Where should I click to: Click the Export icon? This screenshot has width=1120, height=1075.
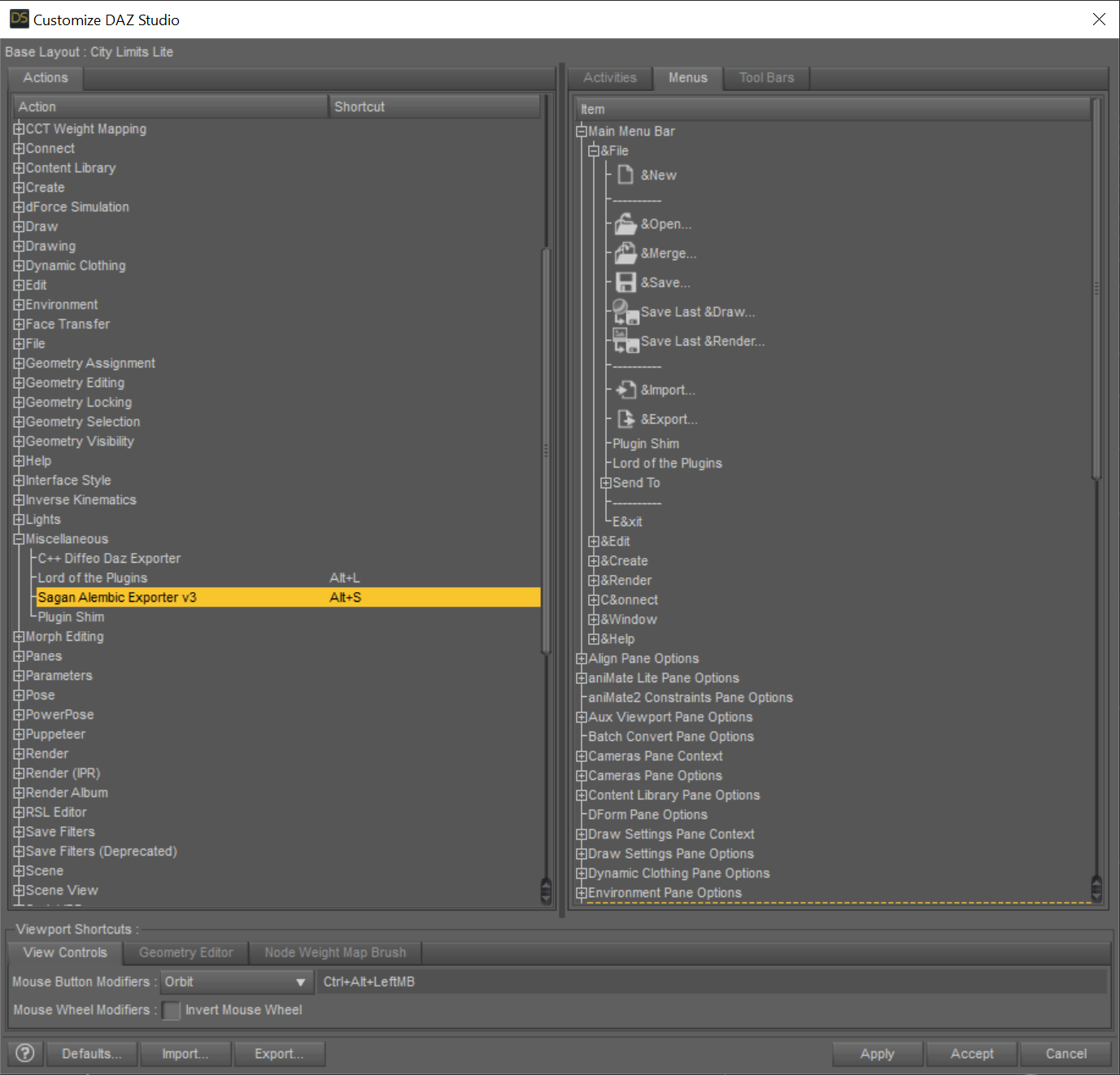click(x=625, y=419)
